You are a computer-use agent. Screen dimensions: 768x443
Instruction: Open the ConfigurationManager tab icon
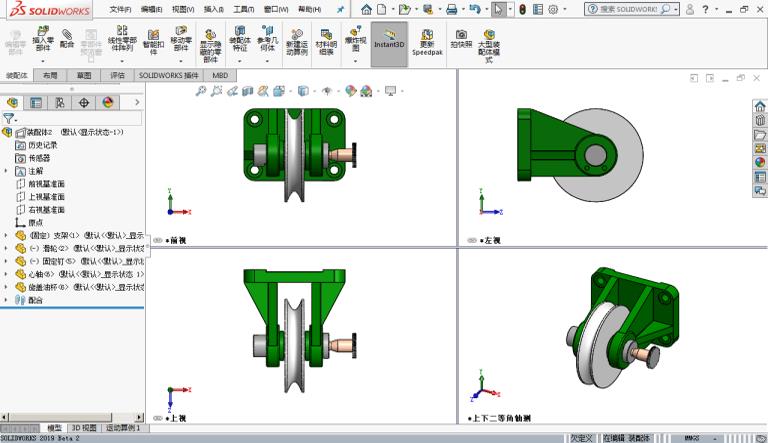click(60, 102)
